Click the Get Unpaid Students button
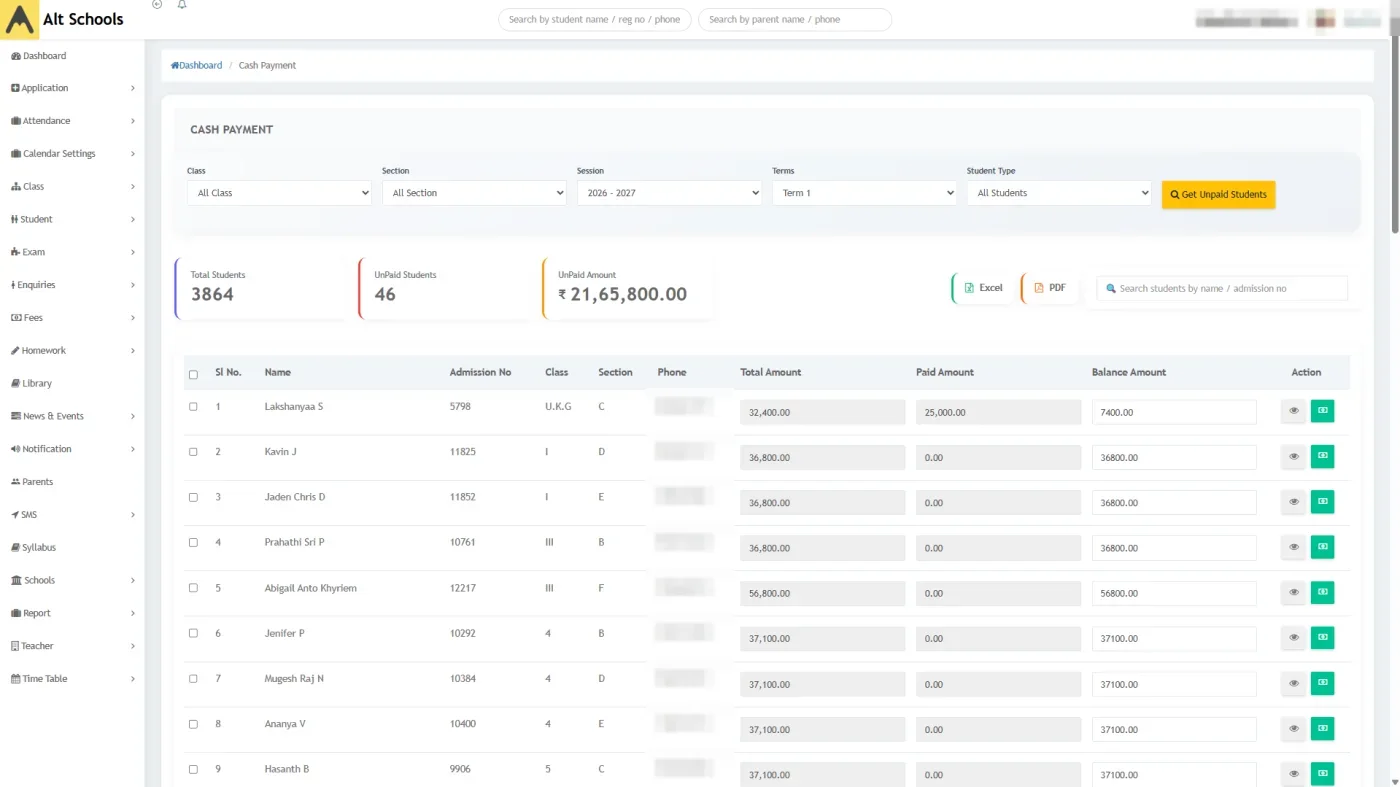The height and width of the screenshot is (787, 1400). click(1218, 194)
